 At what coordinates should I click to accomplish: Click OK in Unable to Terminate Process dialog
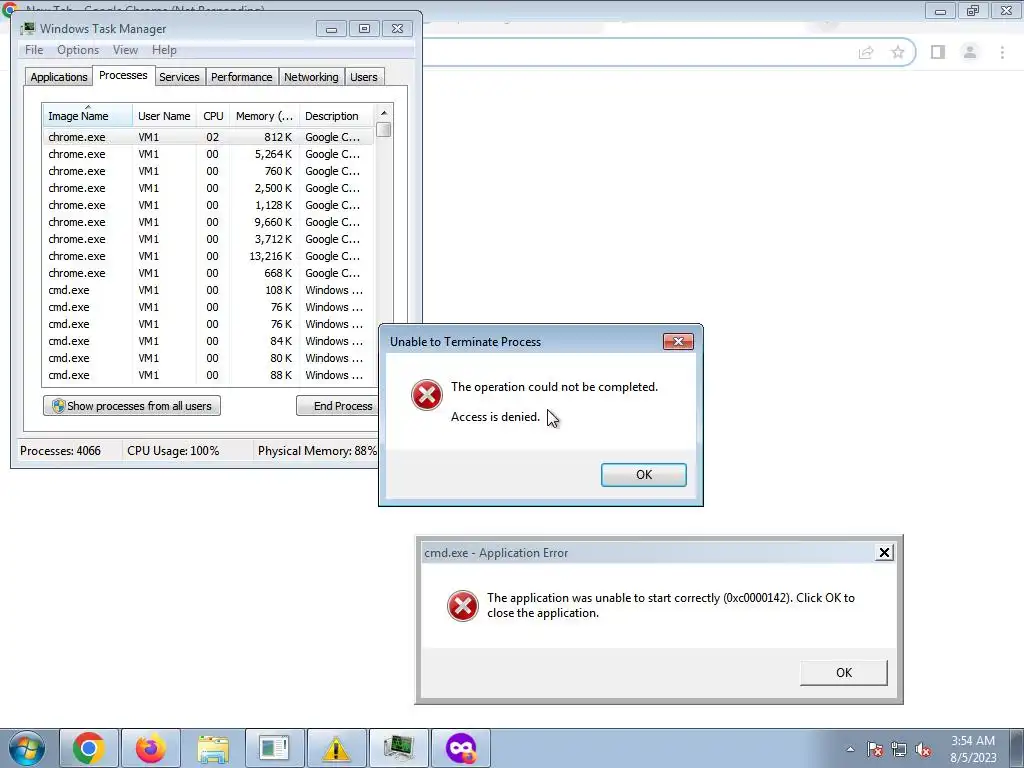click(x=643, y=475)
